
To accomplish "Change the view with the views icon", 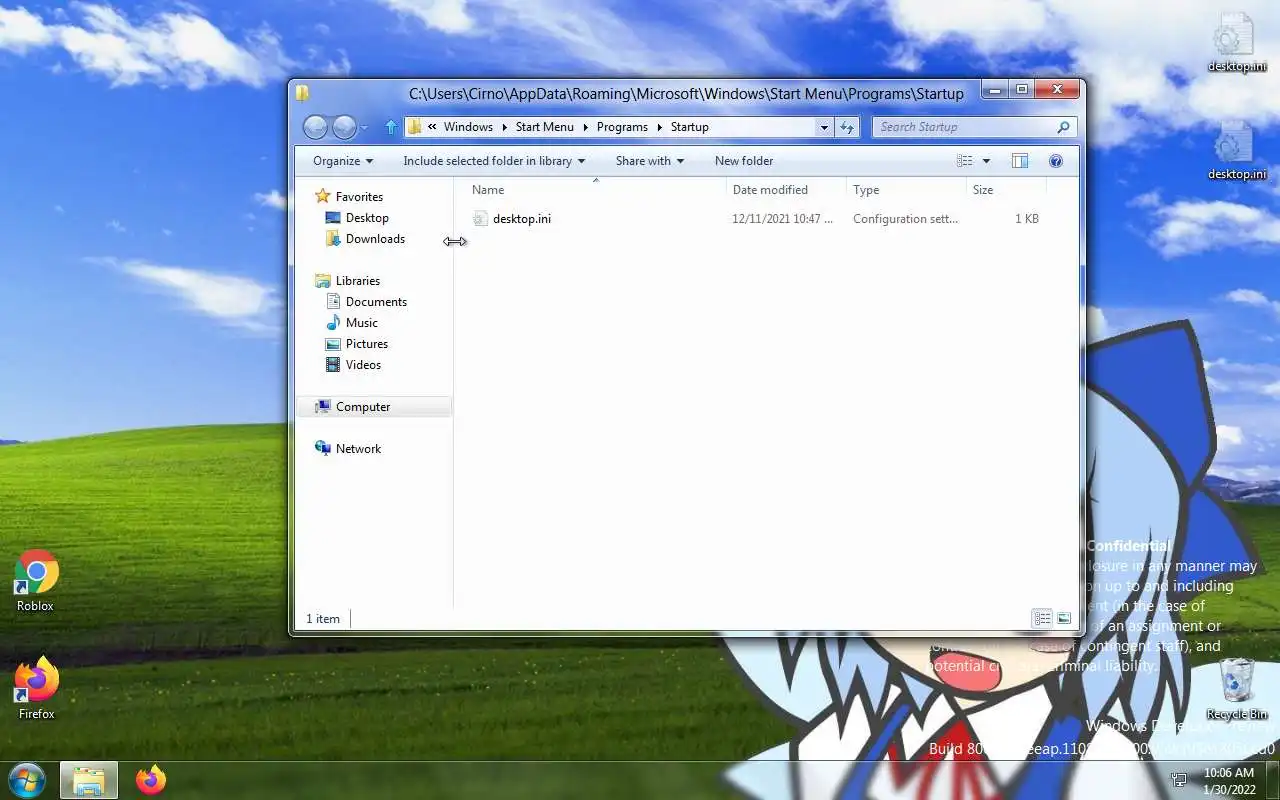I will [964, 161].
